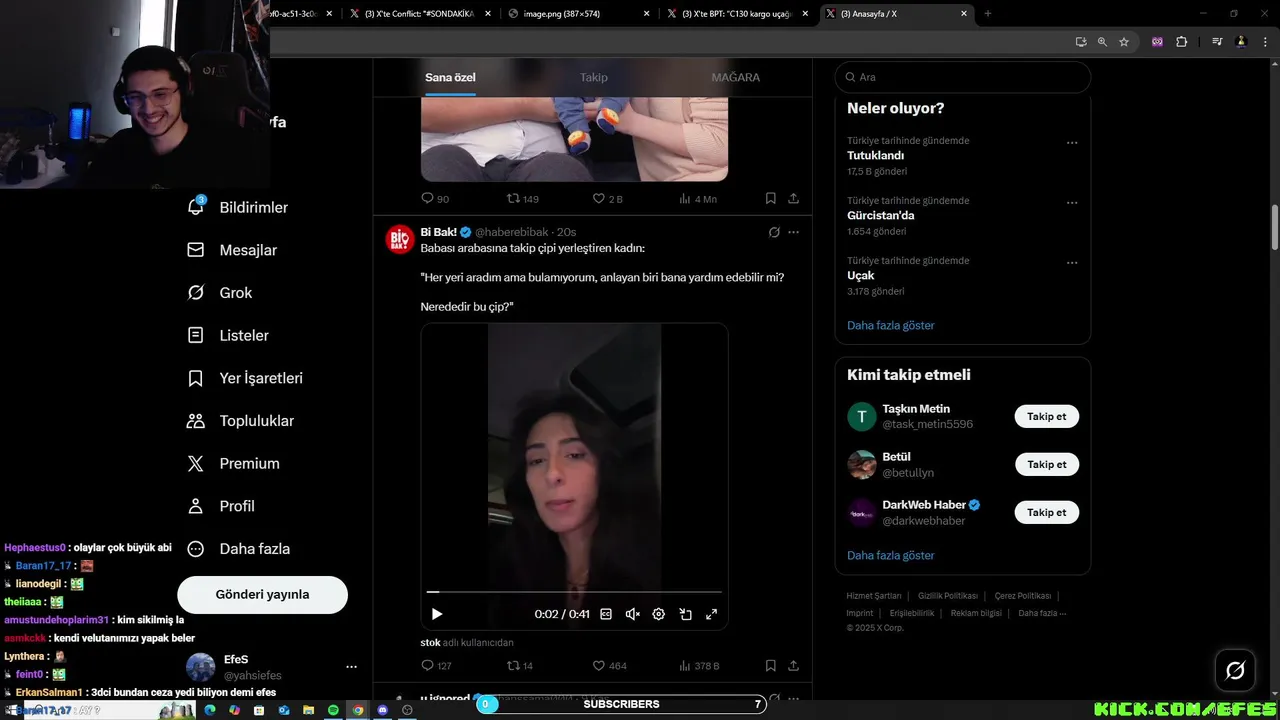Viewport: 1280px width, 720px height.
Task: Open the Mesajlar envelope icon
Action: coord(196,250)
